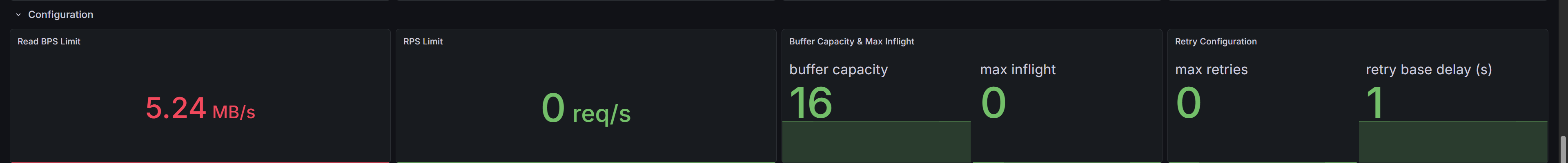This screenshot has height=163, width=1568.
Task: Click the red threshold bar under Read BPS Limit
Action: tap(200, 162)
